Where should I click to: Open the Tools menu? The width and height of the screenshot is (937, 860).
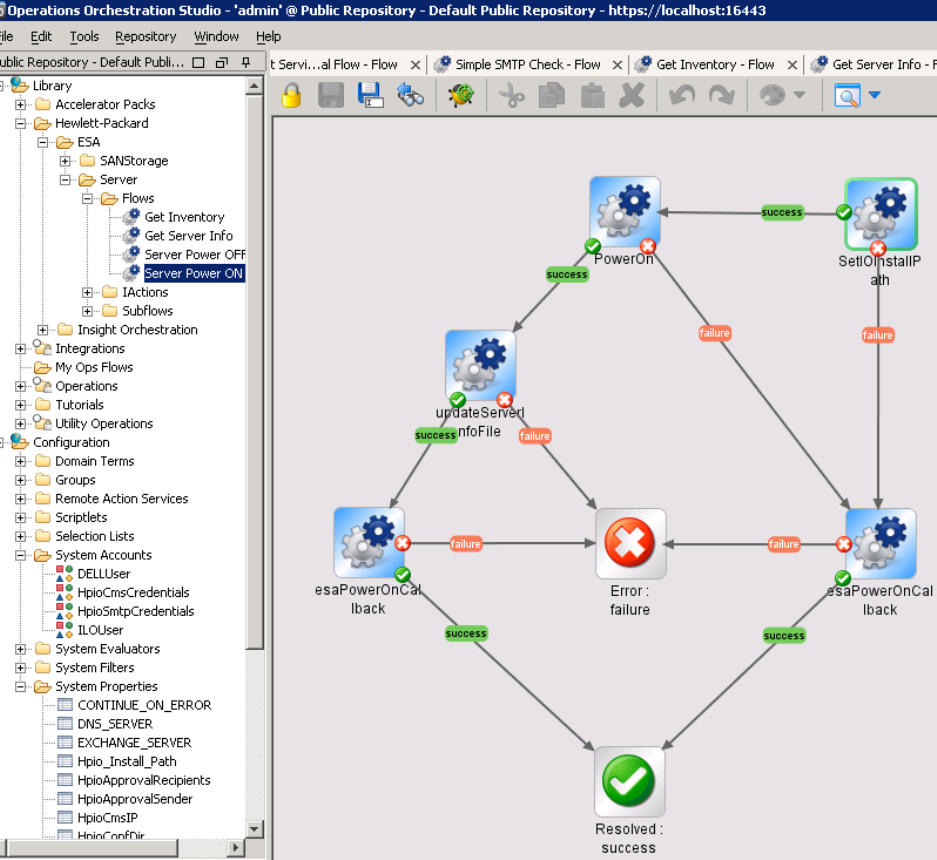(x=84, y=36)
